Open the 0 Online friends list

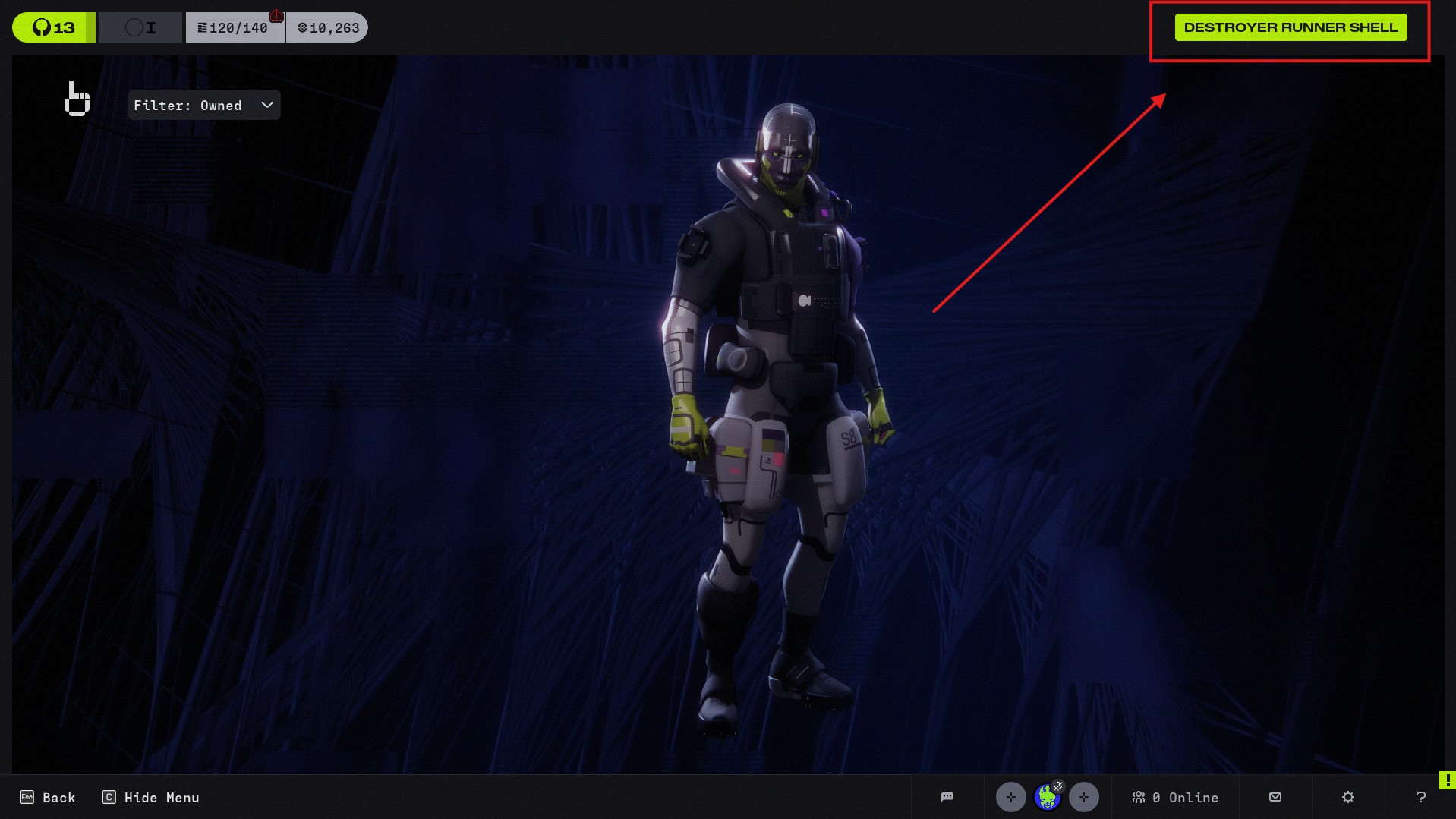(x=1175, y=798)
